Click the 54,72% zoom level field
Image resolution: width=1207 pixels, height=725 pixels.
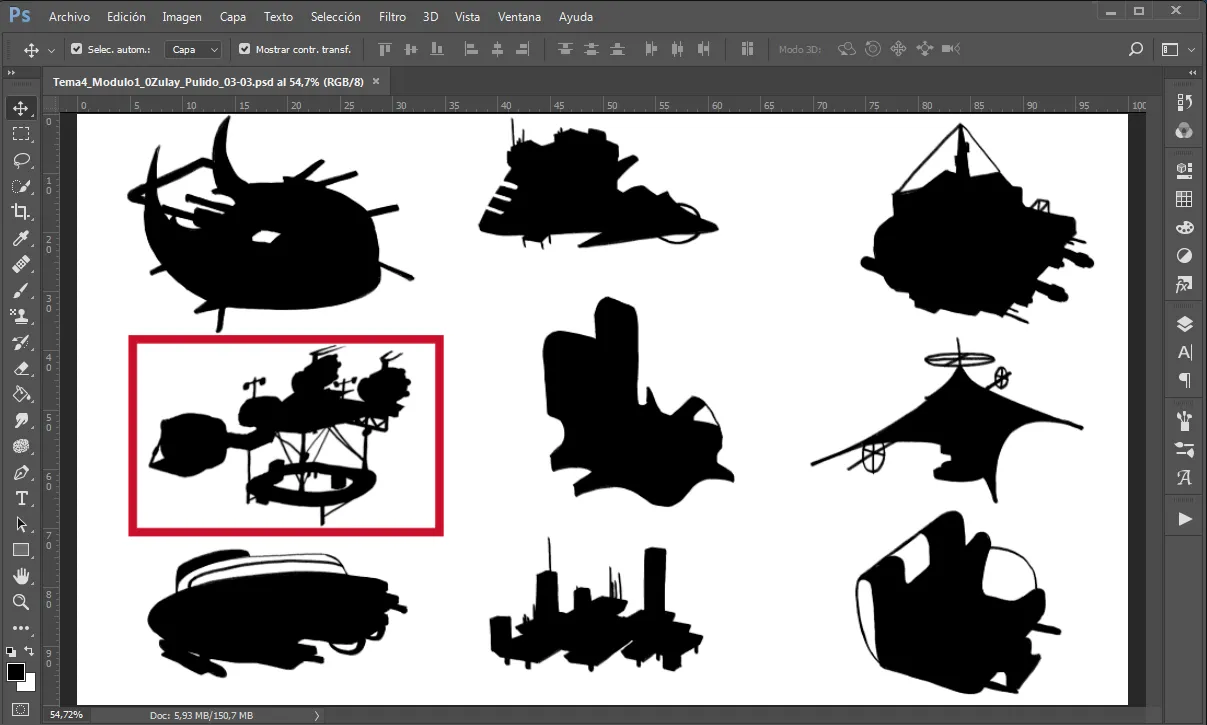[66, 716]
